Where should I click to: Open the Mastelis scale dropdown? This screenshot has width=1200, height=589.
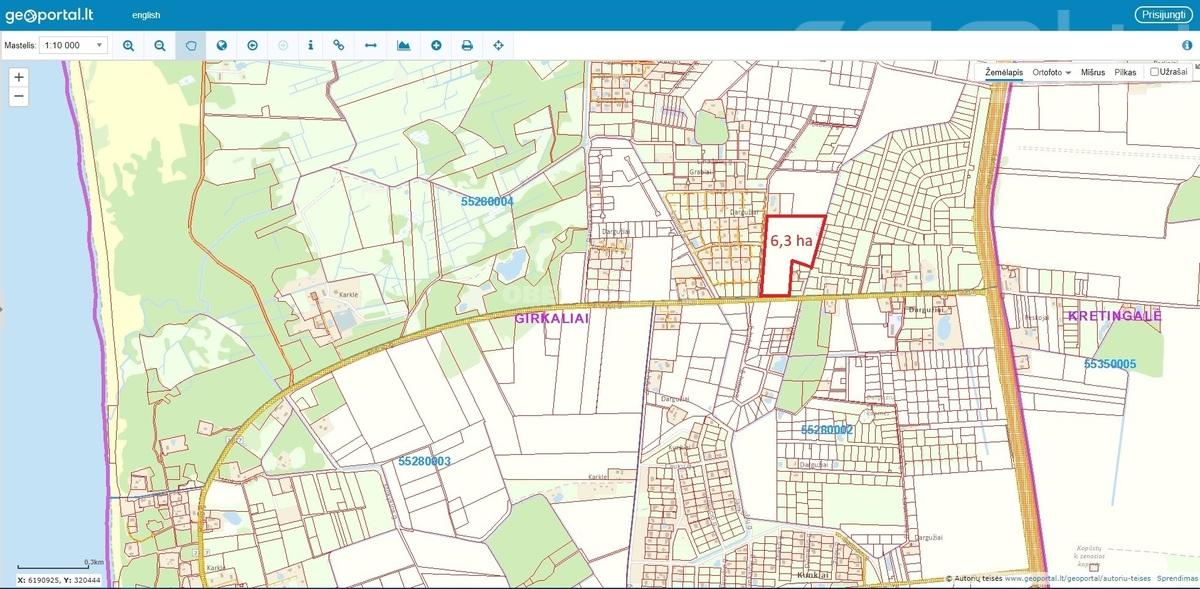click(74, 45)
